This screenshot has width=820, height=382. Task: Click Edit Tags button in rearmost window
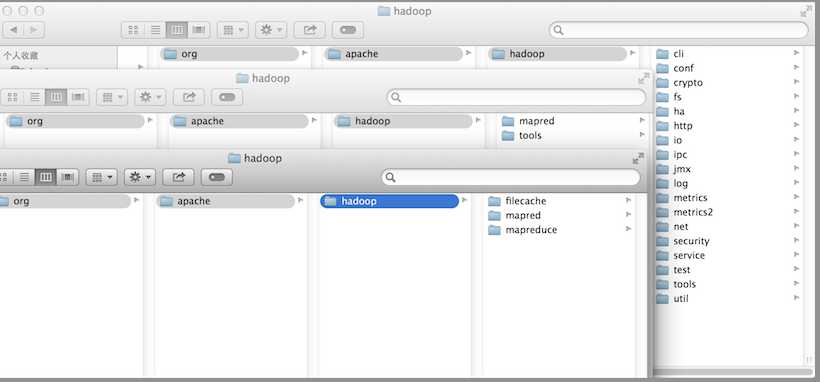pos(348,30)
